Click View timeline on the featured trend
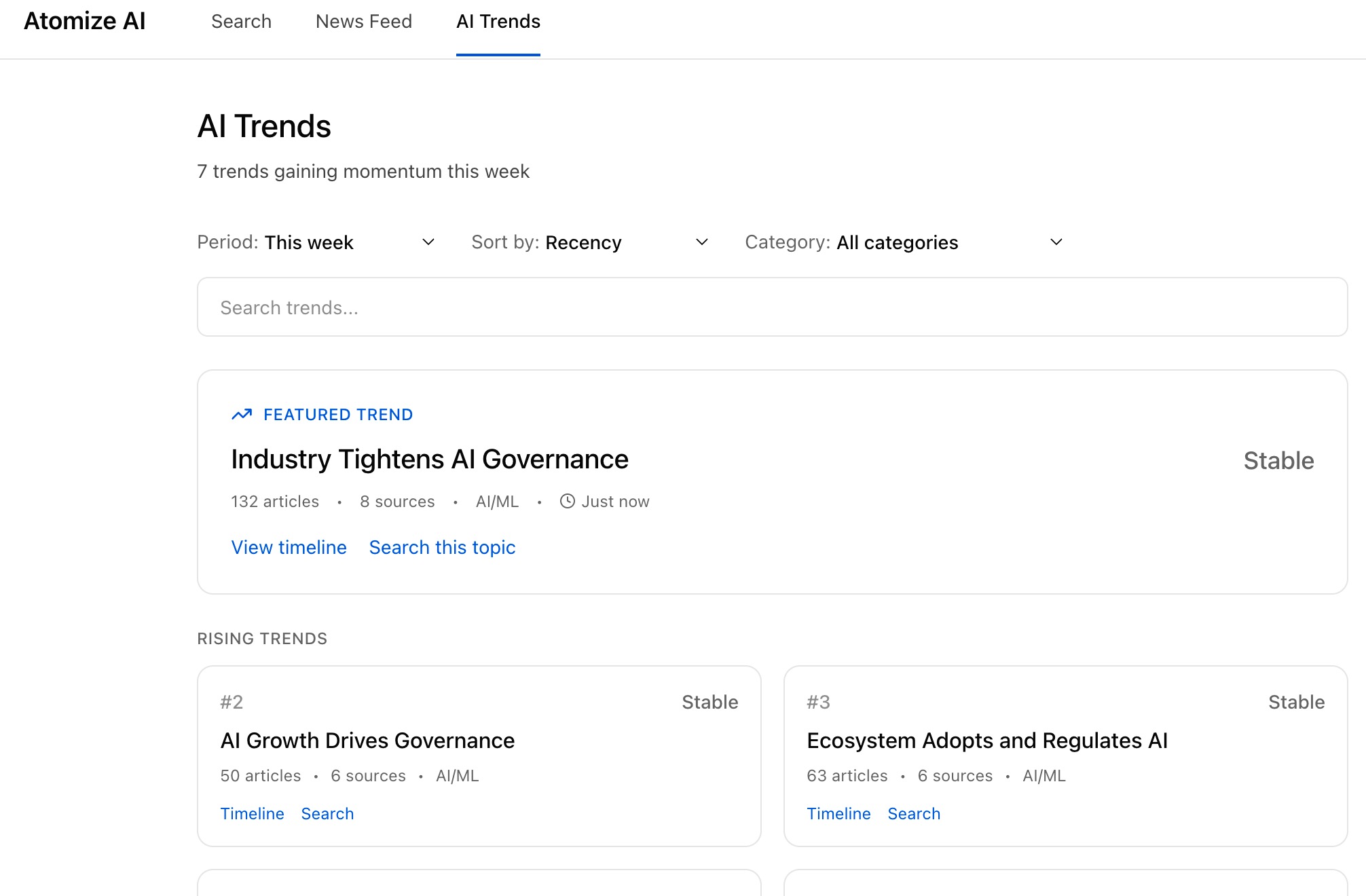Viewport: 1366px width, 896px height. pos(289,547)
